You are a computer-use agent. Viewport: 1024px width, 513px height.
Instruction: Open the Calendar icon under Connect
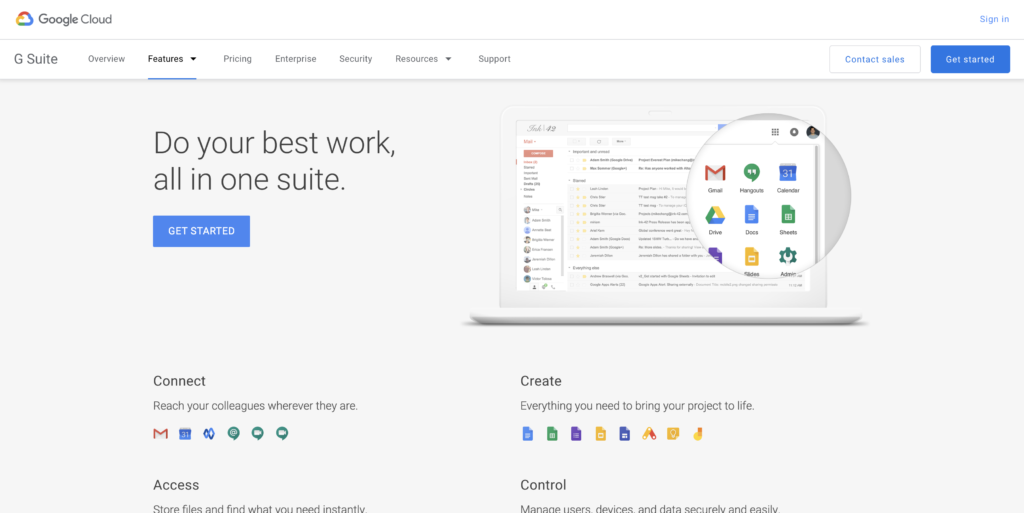pos(185,433)
